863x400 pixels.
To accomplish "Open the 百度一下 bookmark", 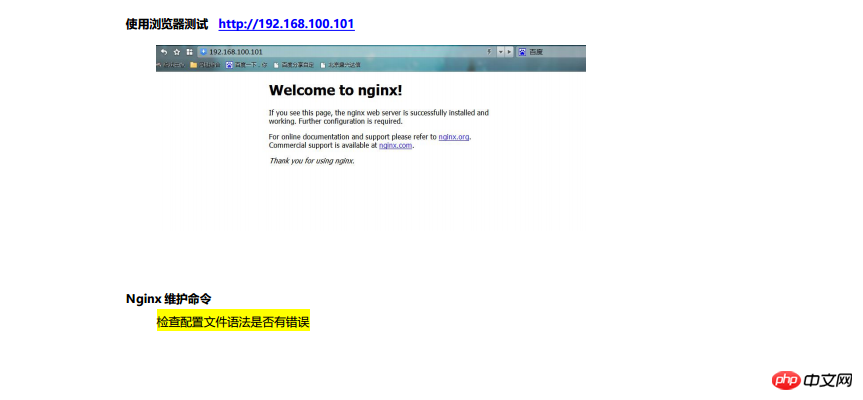I will 247,65.
